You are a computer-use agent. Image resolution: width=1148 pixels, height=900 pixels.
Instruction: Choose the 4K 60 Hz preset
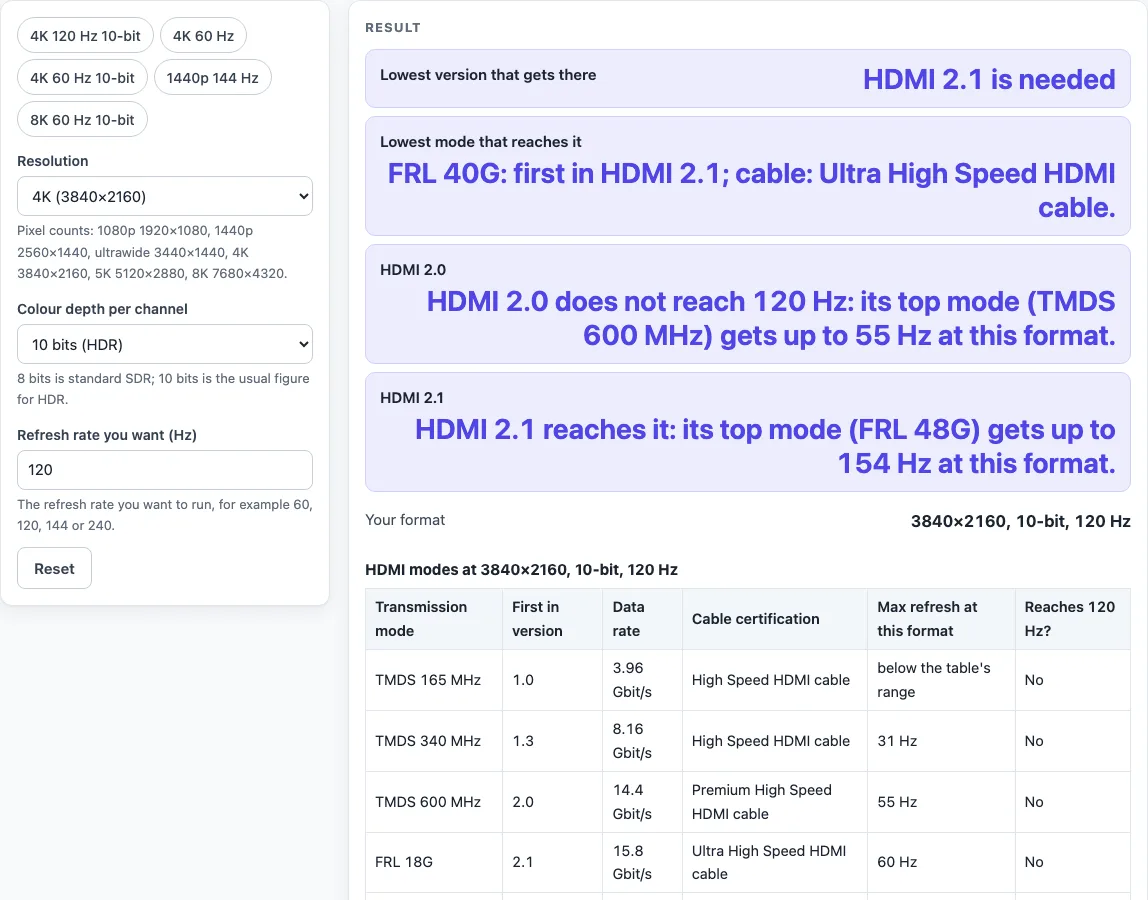(x=204, y=36)
